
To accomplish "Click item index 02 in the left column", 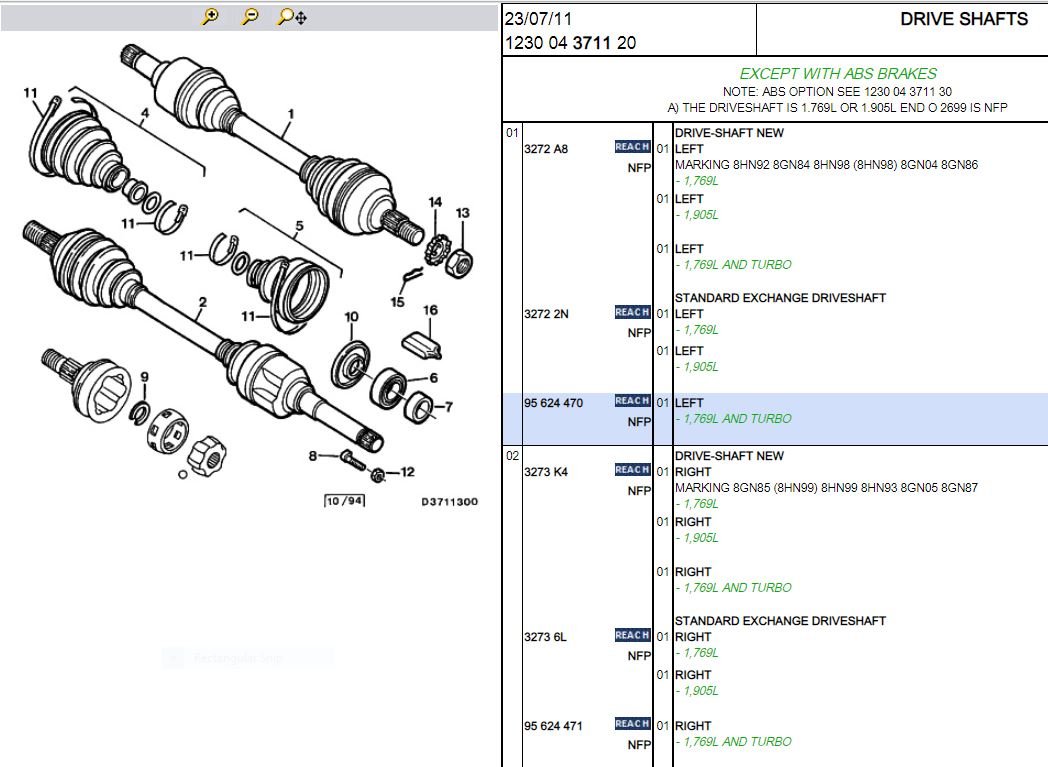I will coord(512,456).
